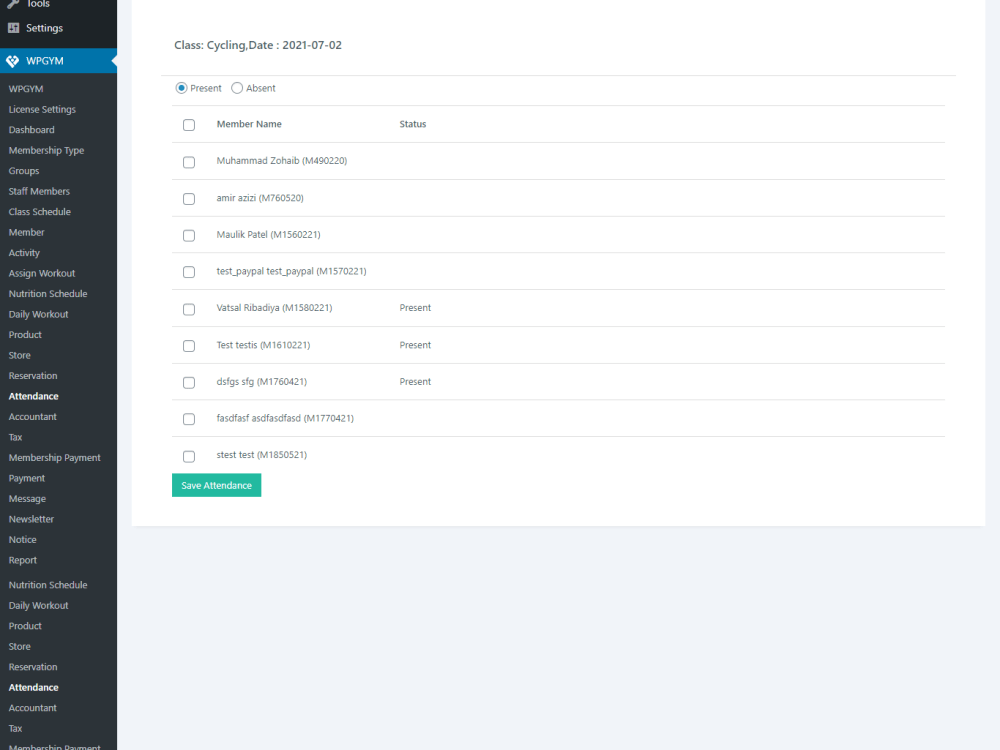Click Present status in dsfgs sfg row
Screen dimensions: 1000x750
point(415,381)
